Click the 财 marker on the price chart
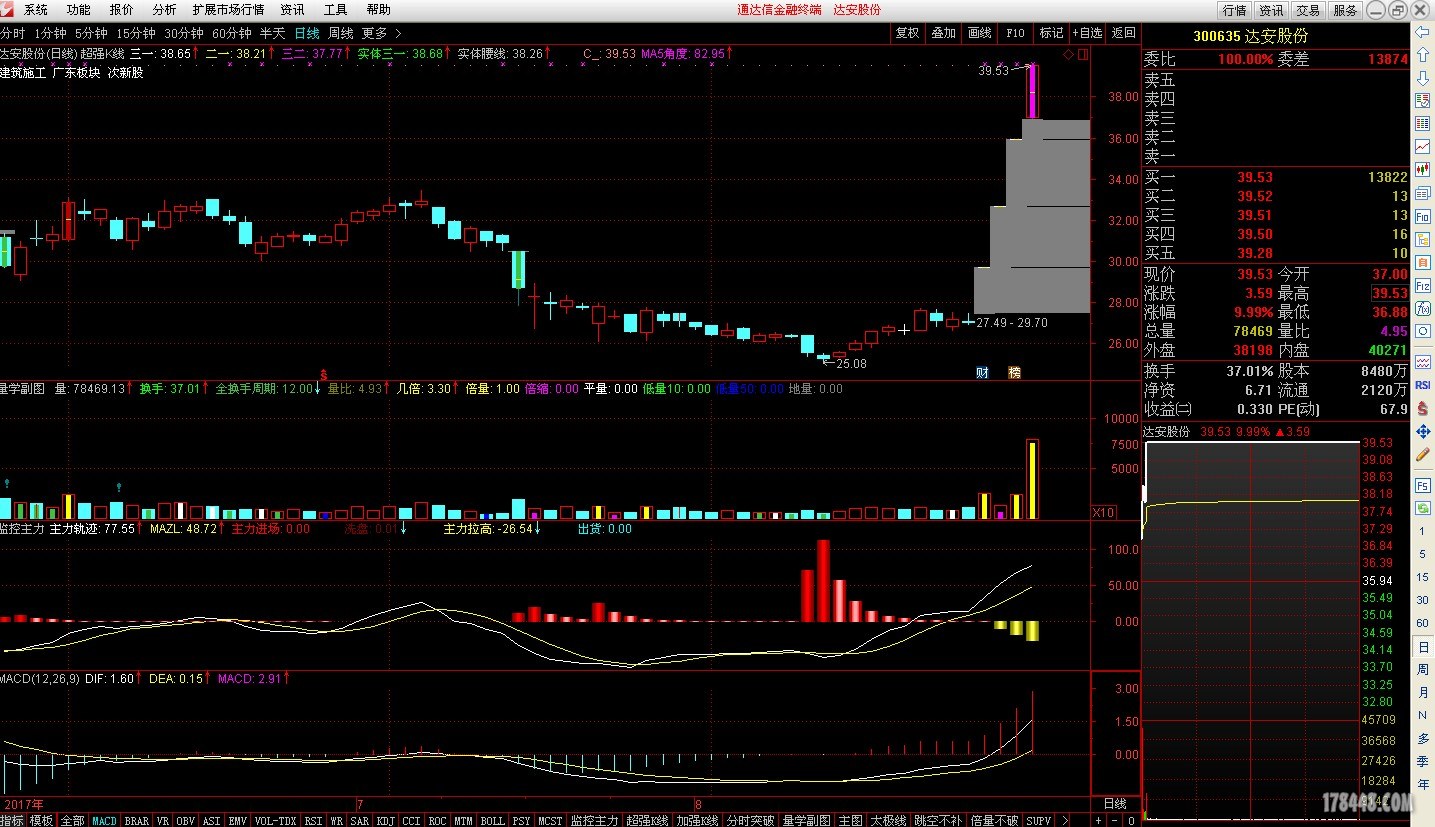1435x827 pixels. coord(982,372)
